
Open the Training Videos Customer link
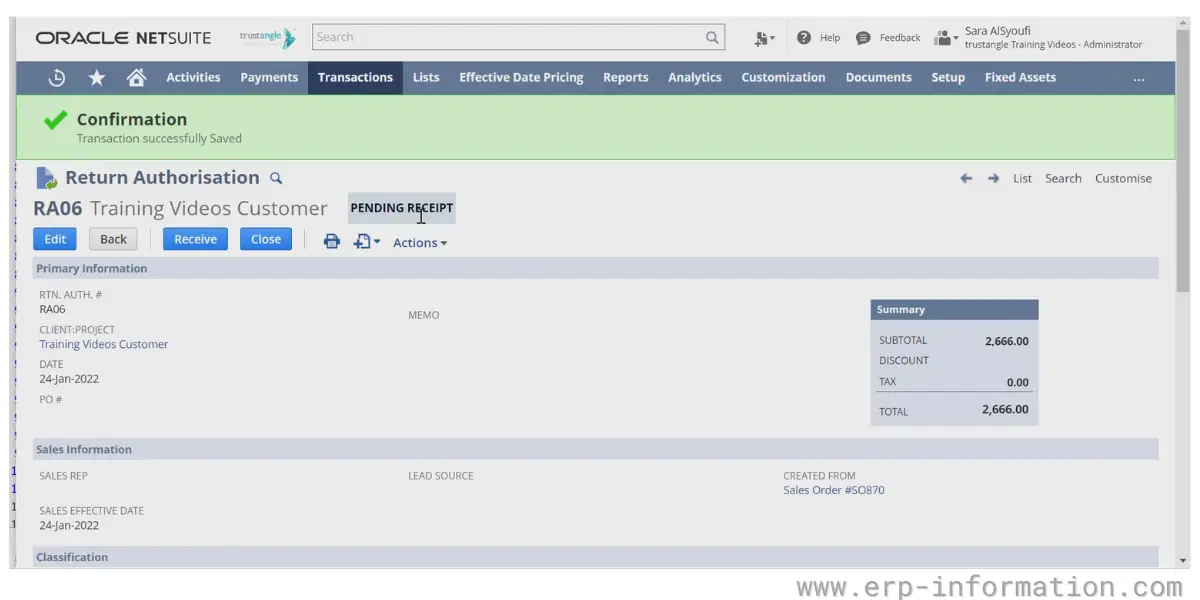pyautogui.click(x=104, y=344)
